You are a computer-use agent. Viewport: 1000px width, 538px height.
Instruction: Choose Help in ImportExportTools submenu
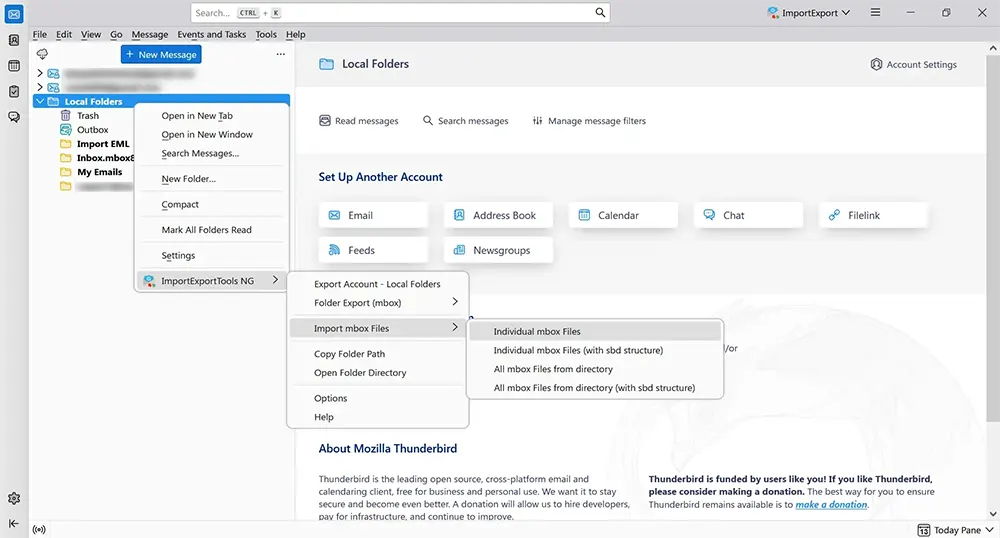(x=378, y=417)
